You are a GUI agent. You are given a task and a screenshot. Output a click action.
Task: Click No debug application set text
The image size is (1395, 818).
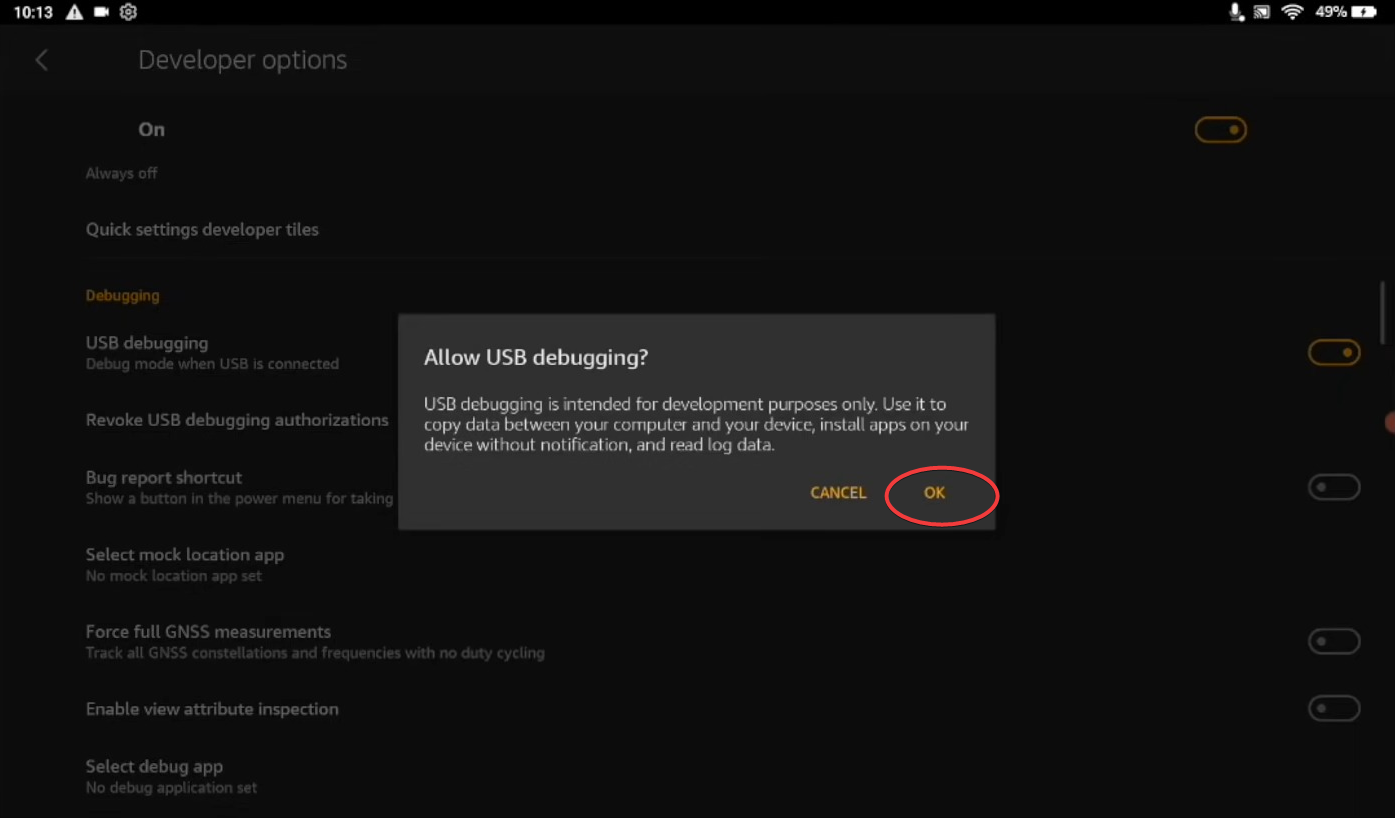pyautogui.click(x=171, y=788)
